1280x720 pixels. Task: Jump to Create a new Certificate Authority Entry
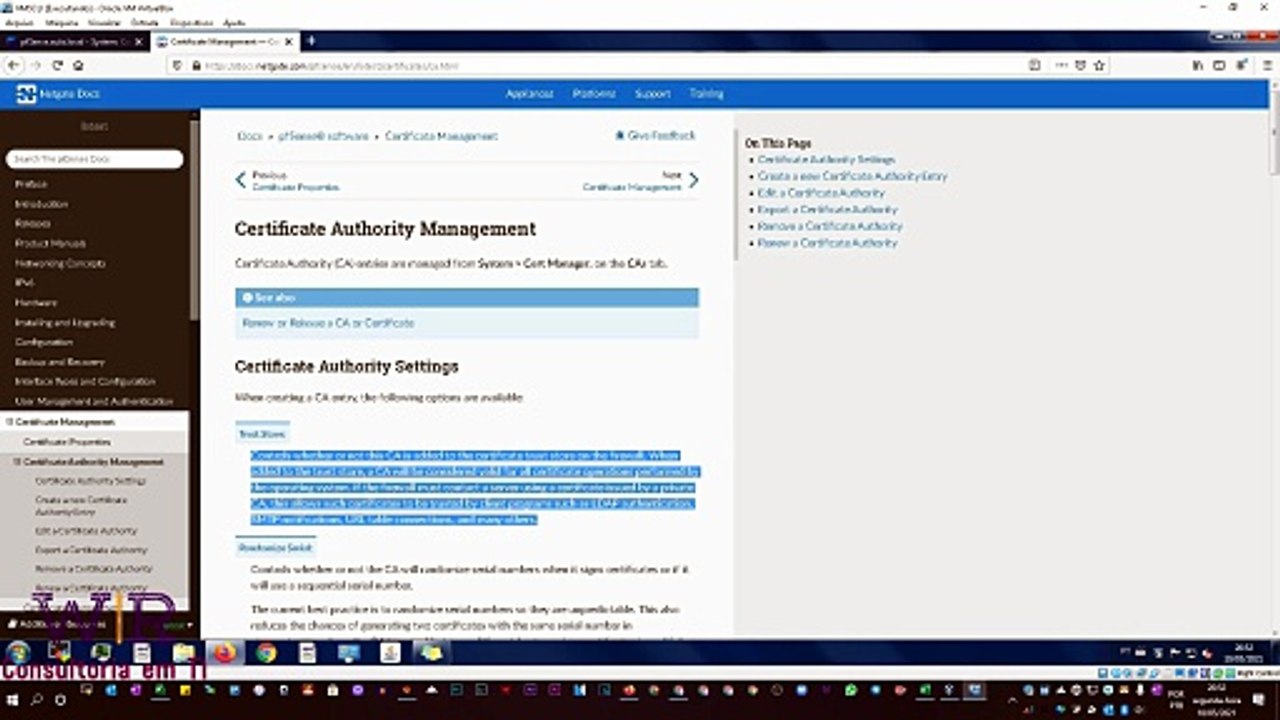pos(852,176)
